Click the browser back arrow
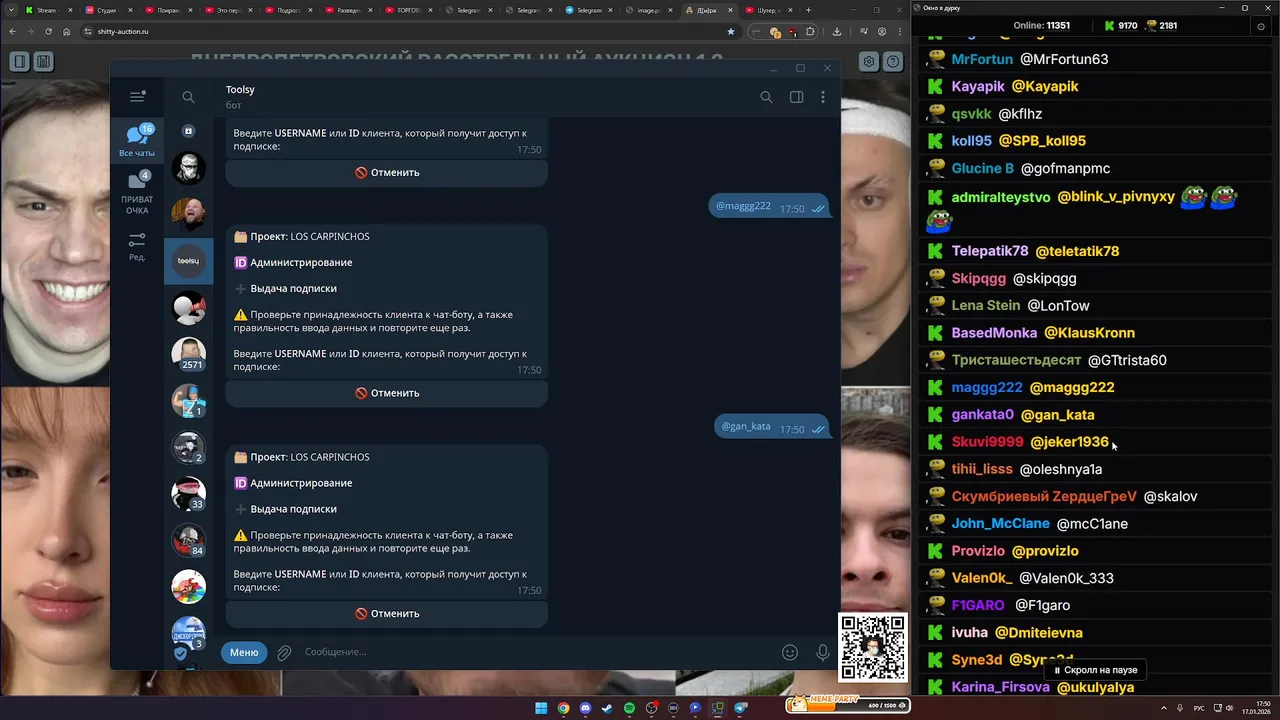Viewport: 1280px width, 720px height. coord(12,31)
